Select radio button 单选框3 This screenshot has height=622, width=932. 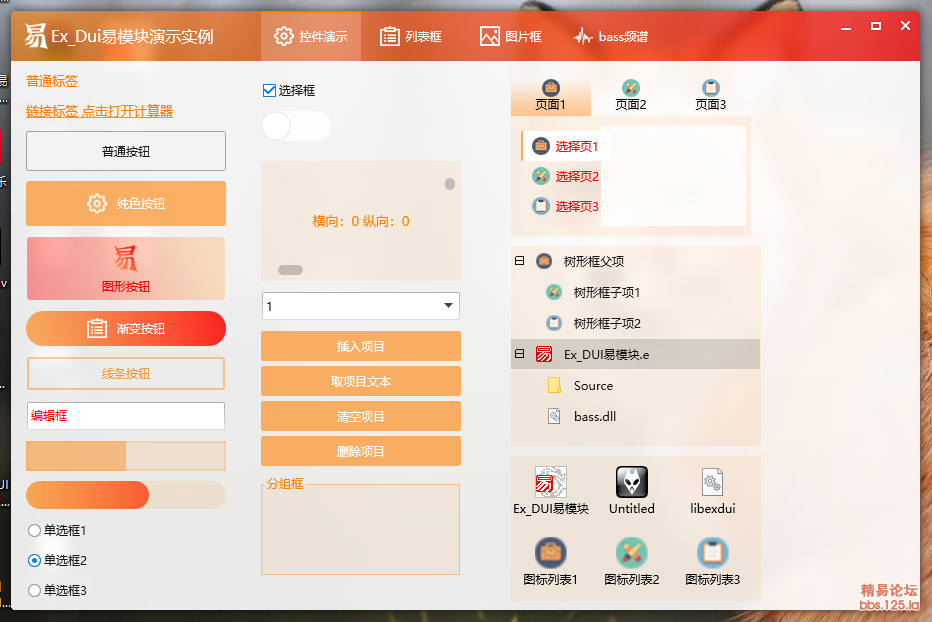[34, 590]
